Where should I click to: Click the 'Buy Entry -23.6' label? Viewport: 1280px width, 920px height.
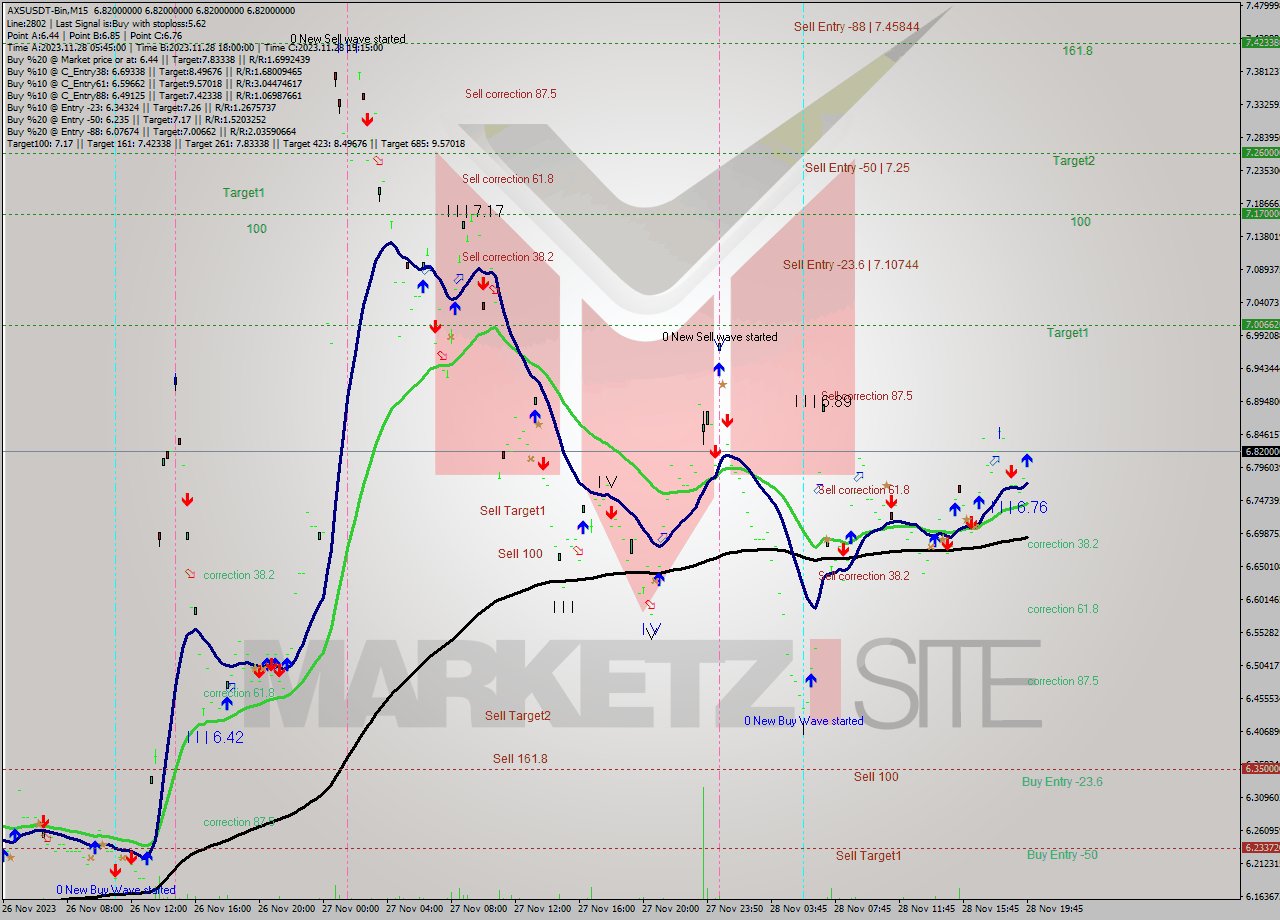[x=1062, y=782]
